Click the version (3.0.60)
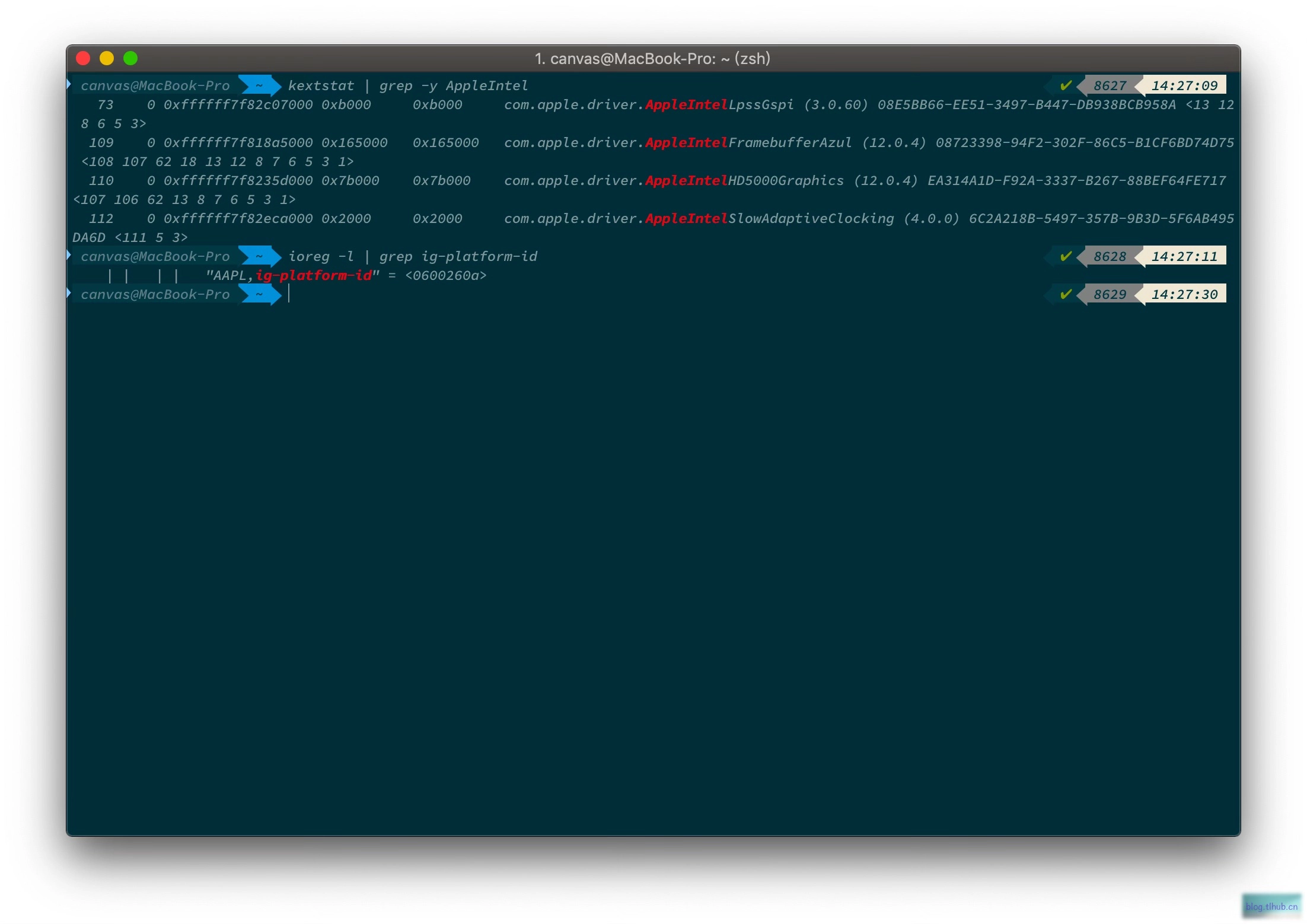The width and height of the screenshot is (1307, 924). (x=836, y=105)
